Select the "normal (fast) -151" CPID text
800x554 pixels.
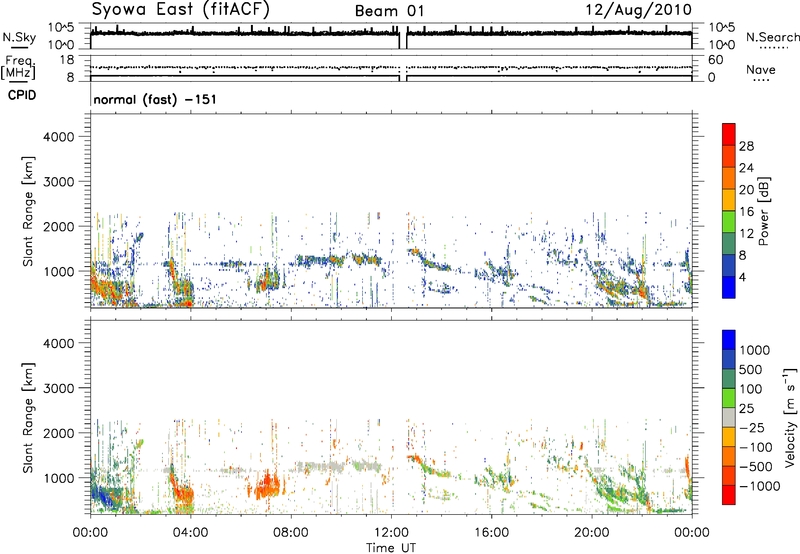tap(155, 99)
